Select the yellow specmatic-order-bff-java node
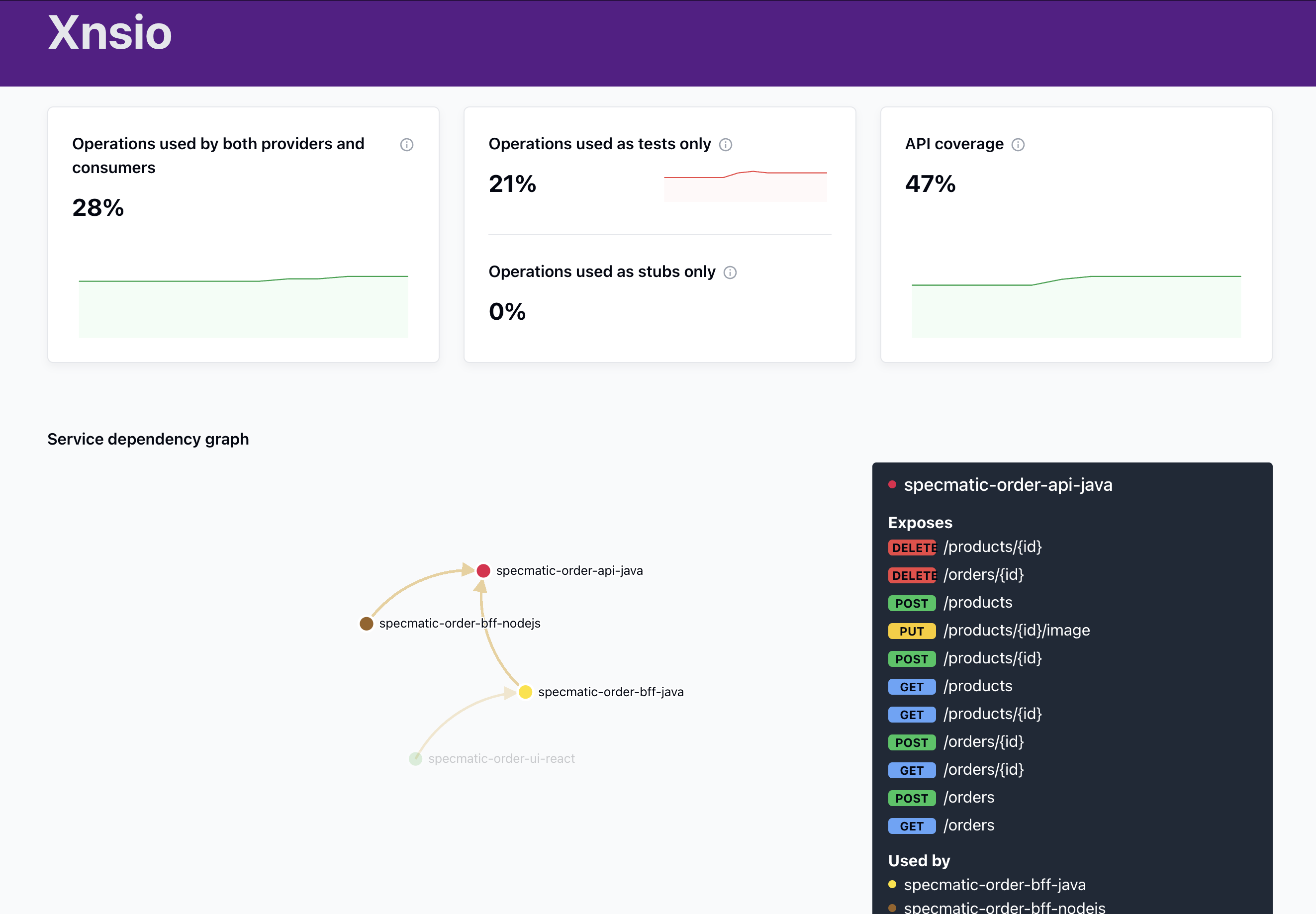The width and height of the screenshot is (1316, 914). click(525, 692)
